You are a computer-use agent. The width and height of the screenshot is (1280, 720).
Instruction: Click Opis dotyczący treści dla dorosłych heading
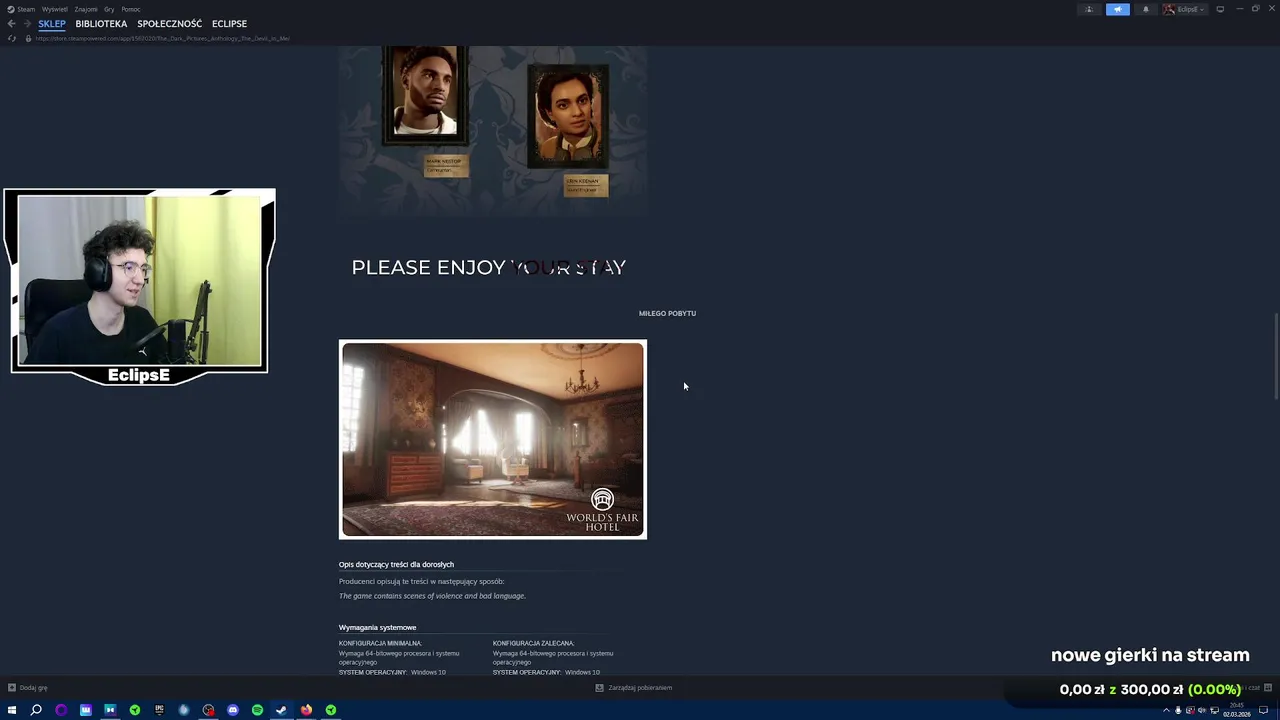click(396, 564)
